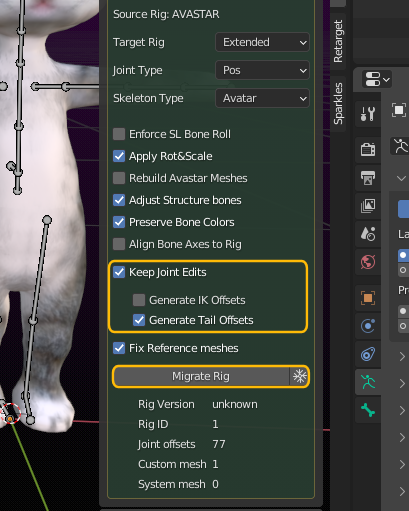Enable Generate IK Offsets

pyautogui.click(x=139, y=300)
